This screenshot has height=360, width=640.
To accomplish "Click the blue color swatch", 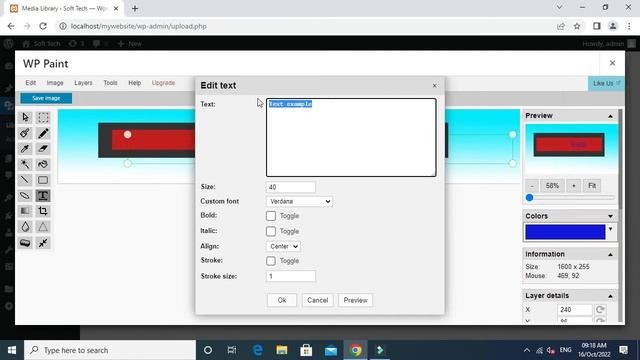I will [565, 232].
